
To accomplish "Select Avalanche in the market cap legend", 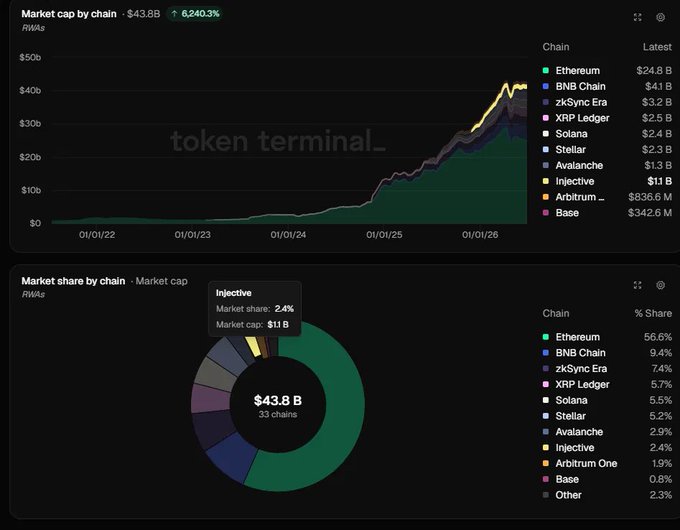I will click(x=579, y=165).
